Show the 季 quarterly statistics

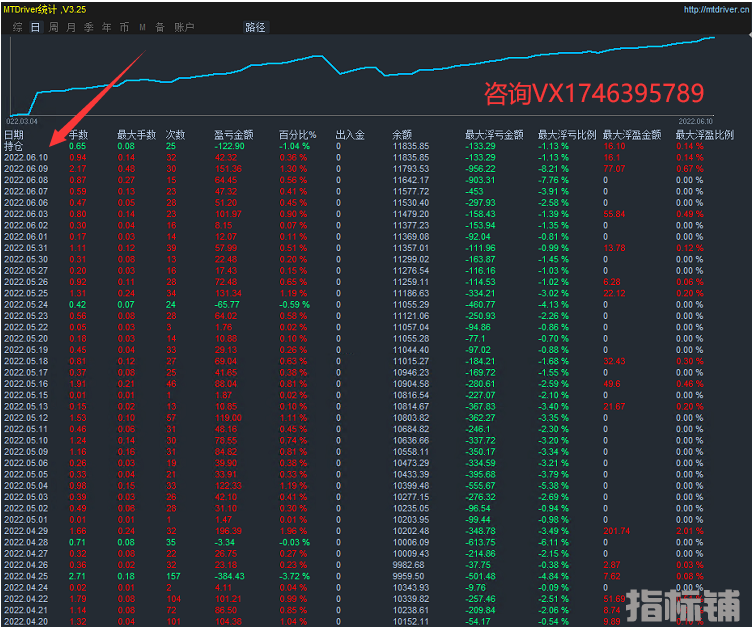(89, 28)
